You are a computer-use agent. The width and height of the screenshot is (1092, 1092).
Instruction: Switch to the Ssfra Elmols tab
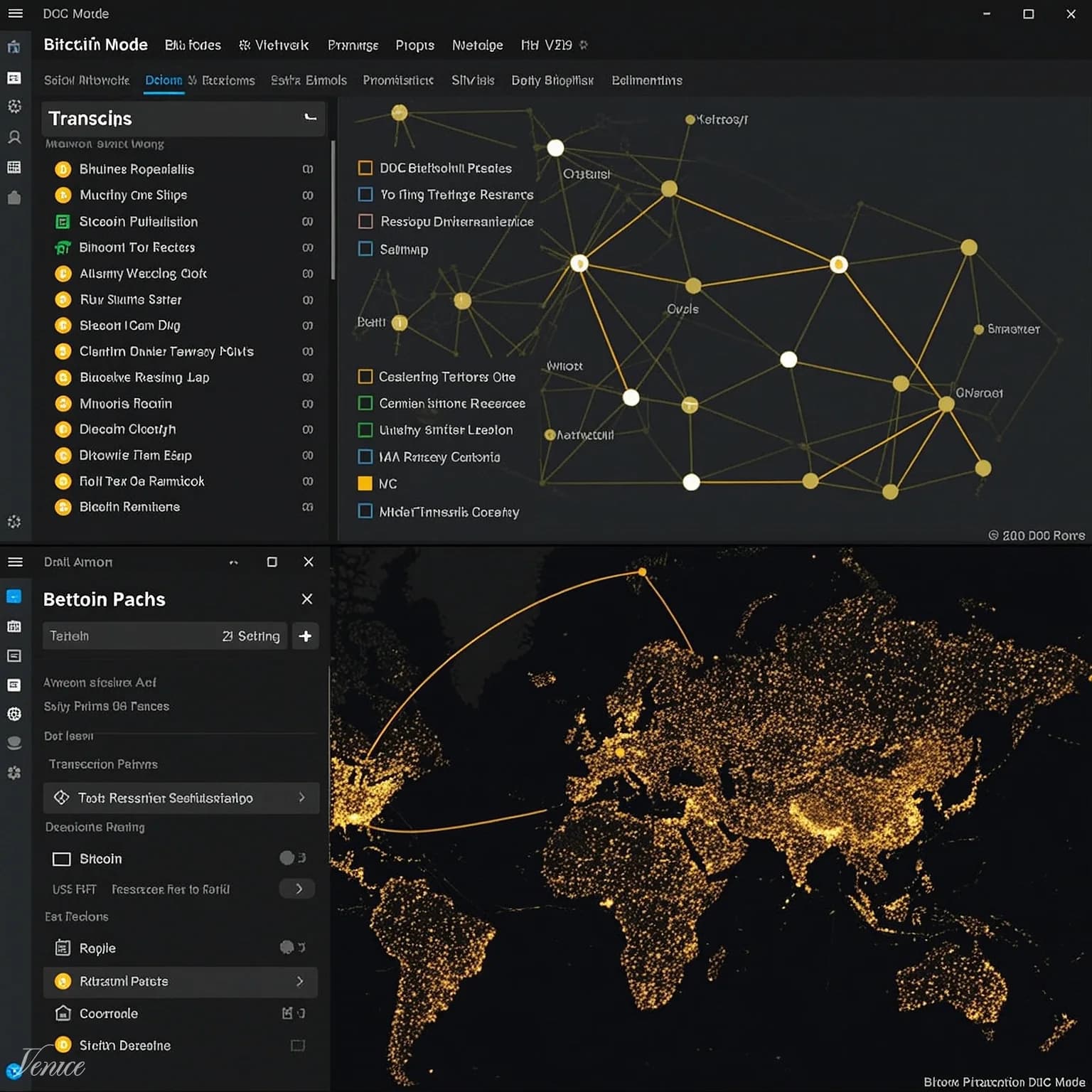309,80
